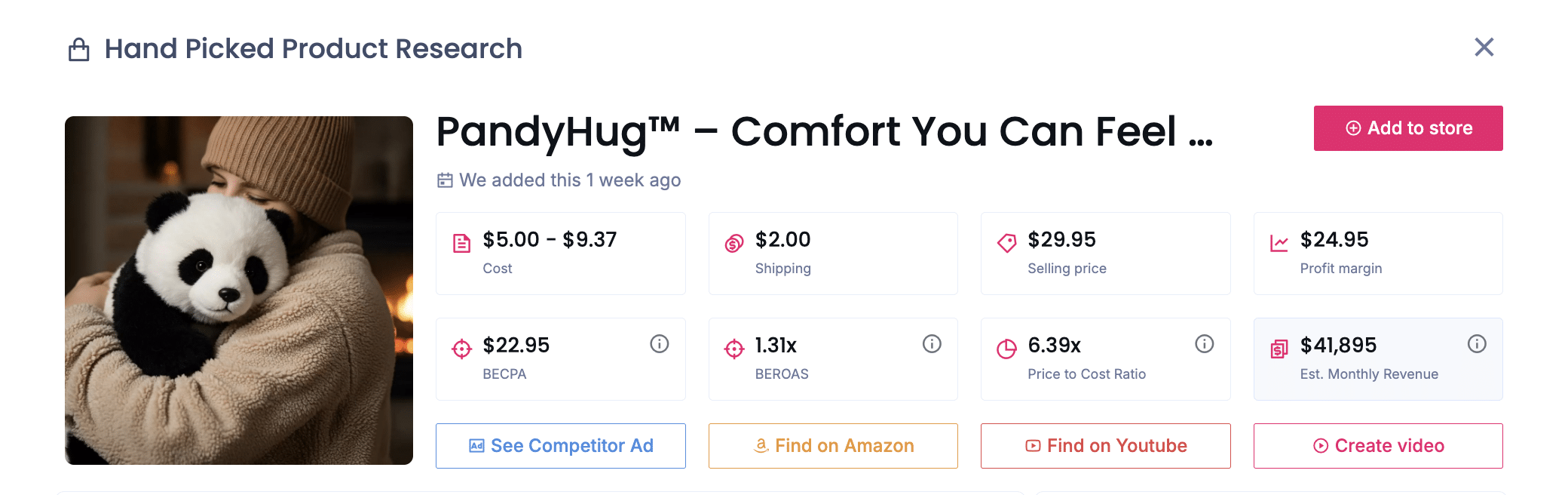1568x495 pixels.
Task: Open the PandyHug panda product image
Action: [239, 291]
